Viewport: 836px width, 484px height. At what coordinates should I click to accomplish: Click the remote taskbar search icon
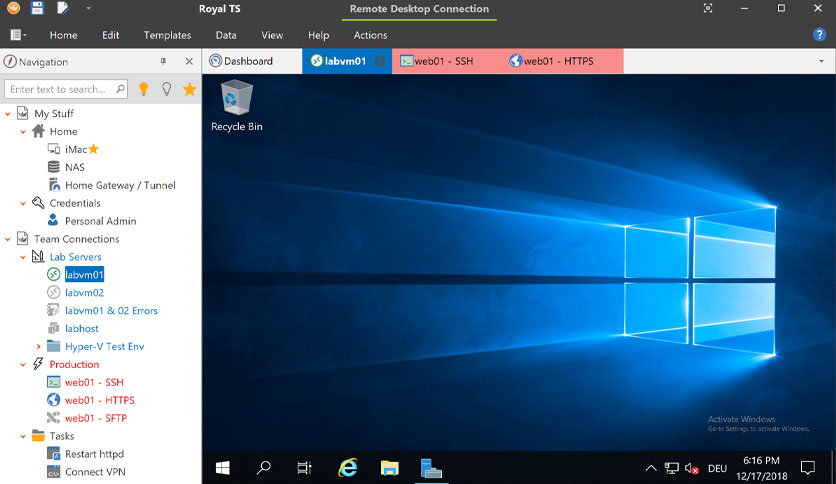pos(263,468)
